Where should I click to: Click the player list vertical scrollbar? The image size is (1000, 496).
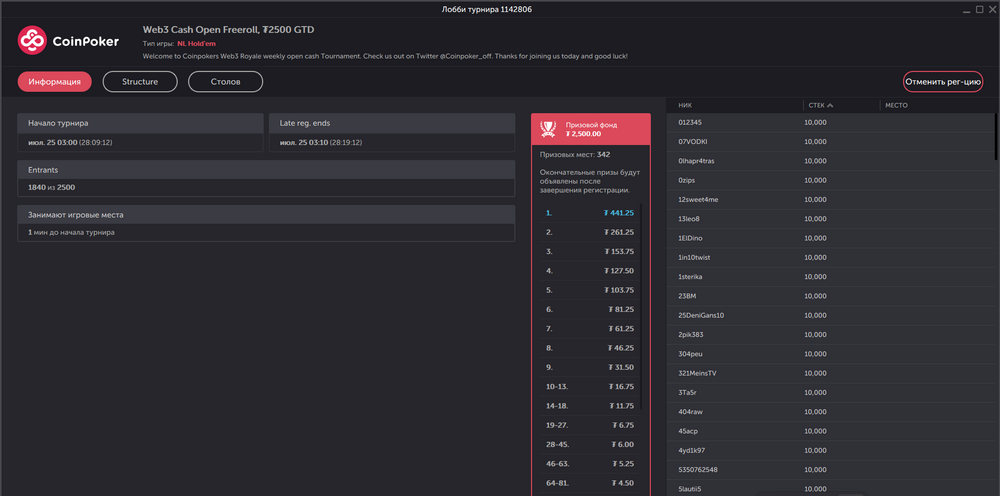pos(996,136)
